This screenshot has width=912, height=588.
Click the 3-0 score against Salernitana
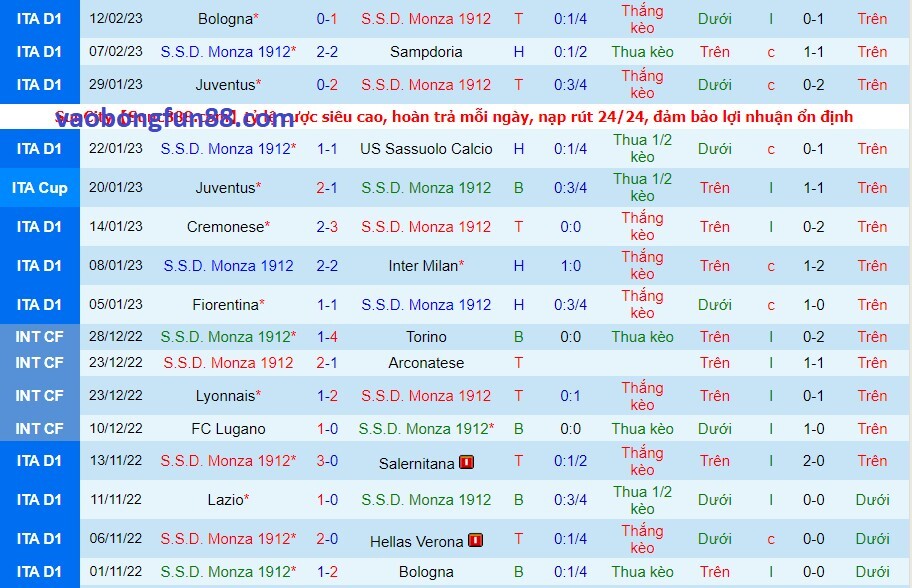pyautogui.click(x=327, y=461)
